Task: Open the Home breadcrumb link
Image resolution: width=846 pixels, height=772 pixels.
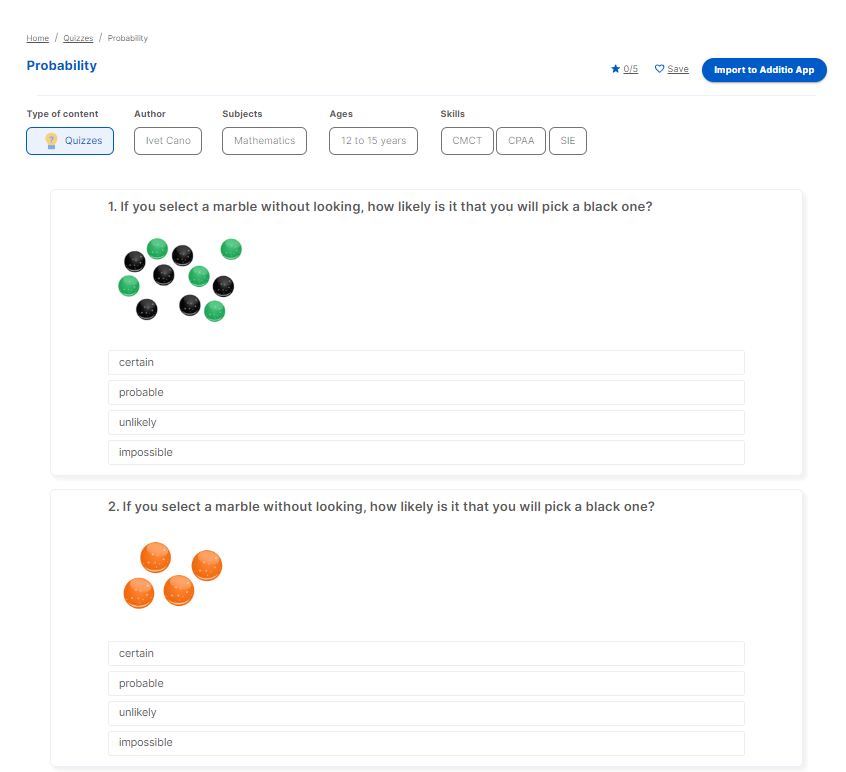Action: [38, 38]
